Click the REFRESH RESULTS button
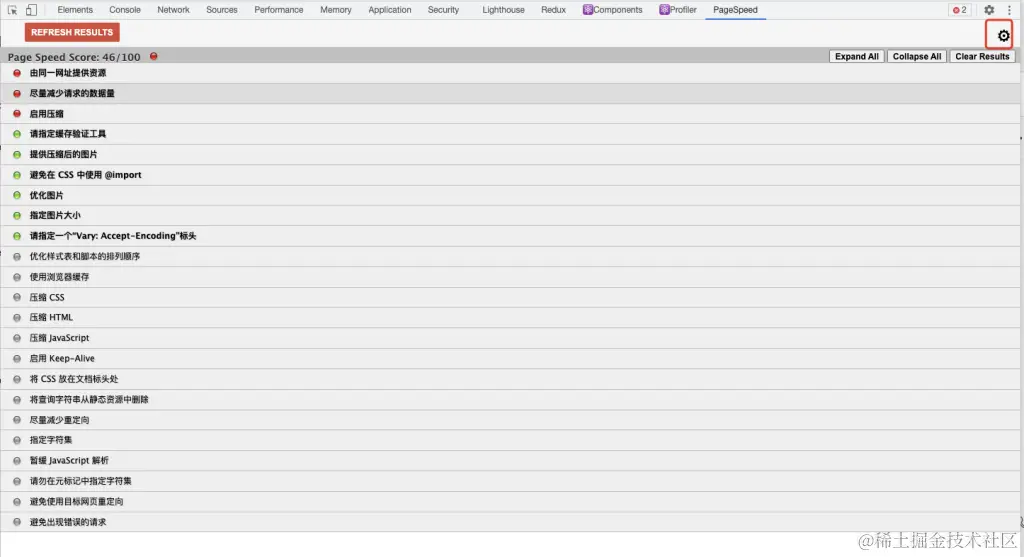The height and width of the screenshot is (557, 1024). click(72, 32)
